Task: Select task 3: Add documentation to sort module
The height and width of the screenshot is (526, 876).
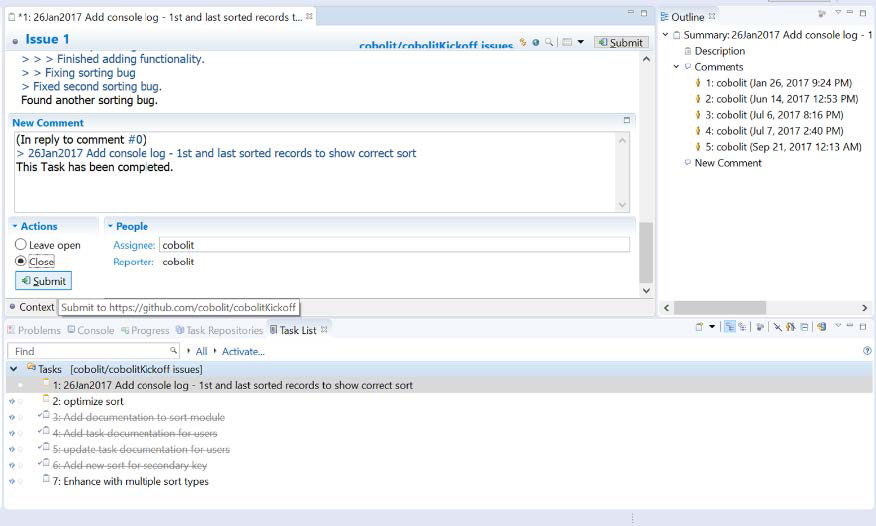Action: coord(139,417)
